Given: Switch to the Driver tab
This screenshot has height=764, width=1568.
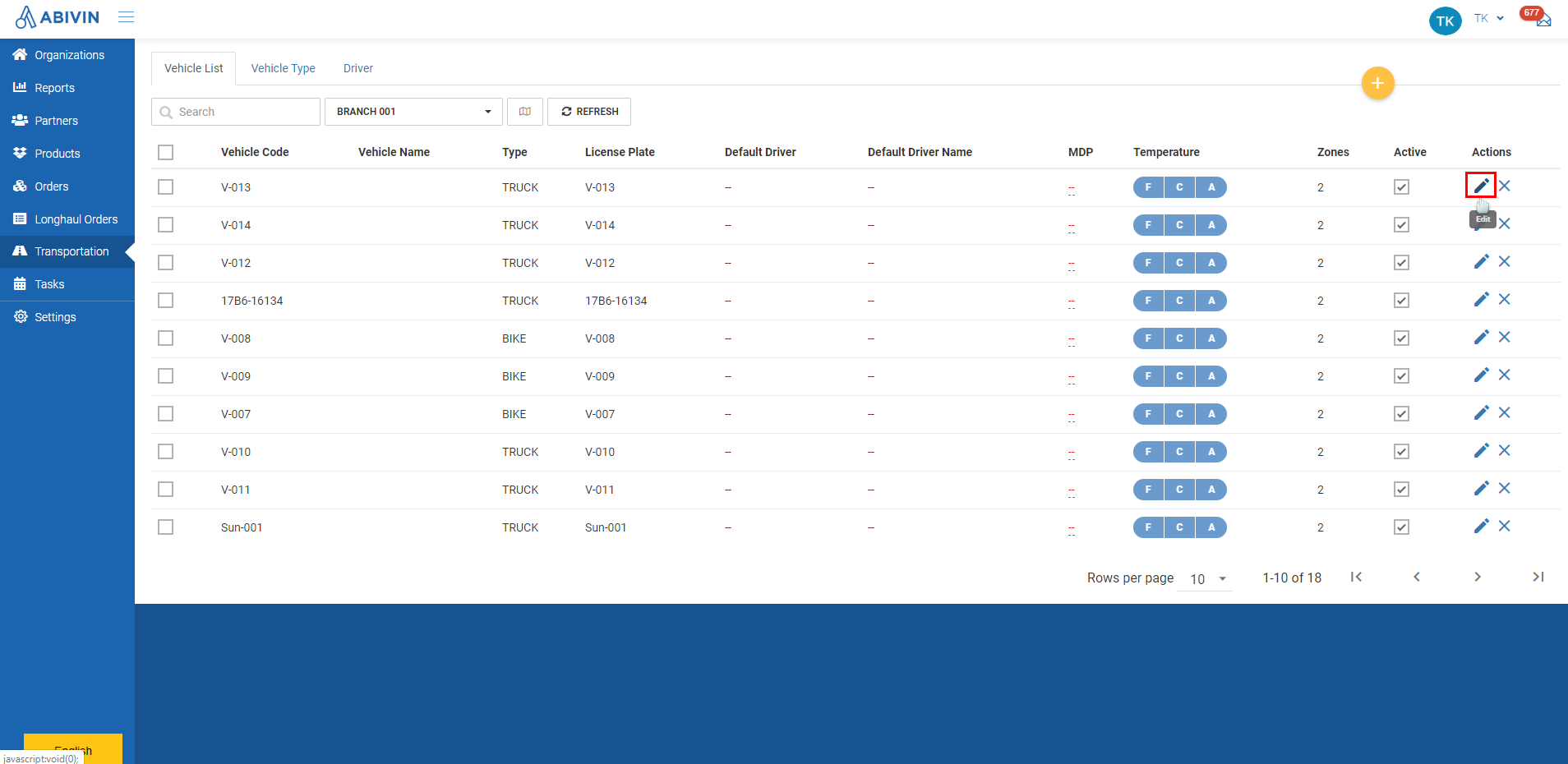Looking at the screenshot, I should click(x=358, y=68).
